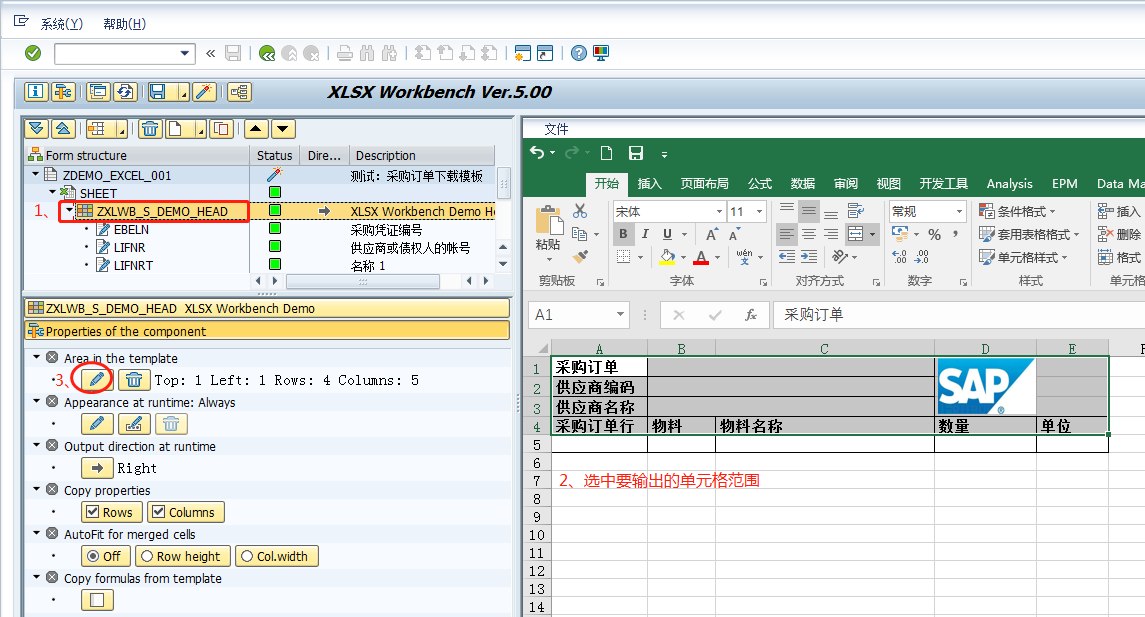Screen dimensions: 1145x617
Task: Click the trash delete node icon in tree toolbar
Action: 150,129
